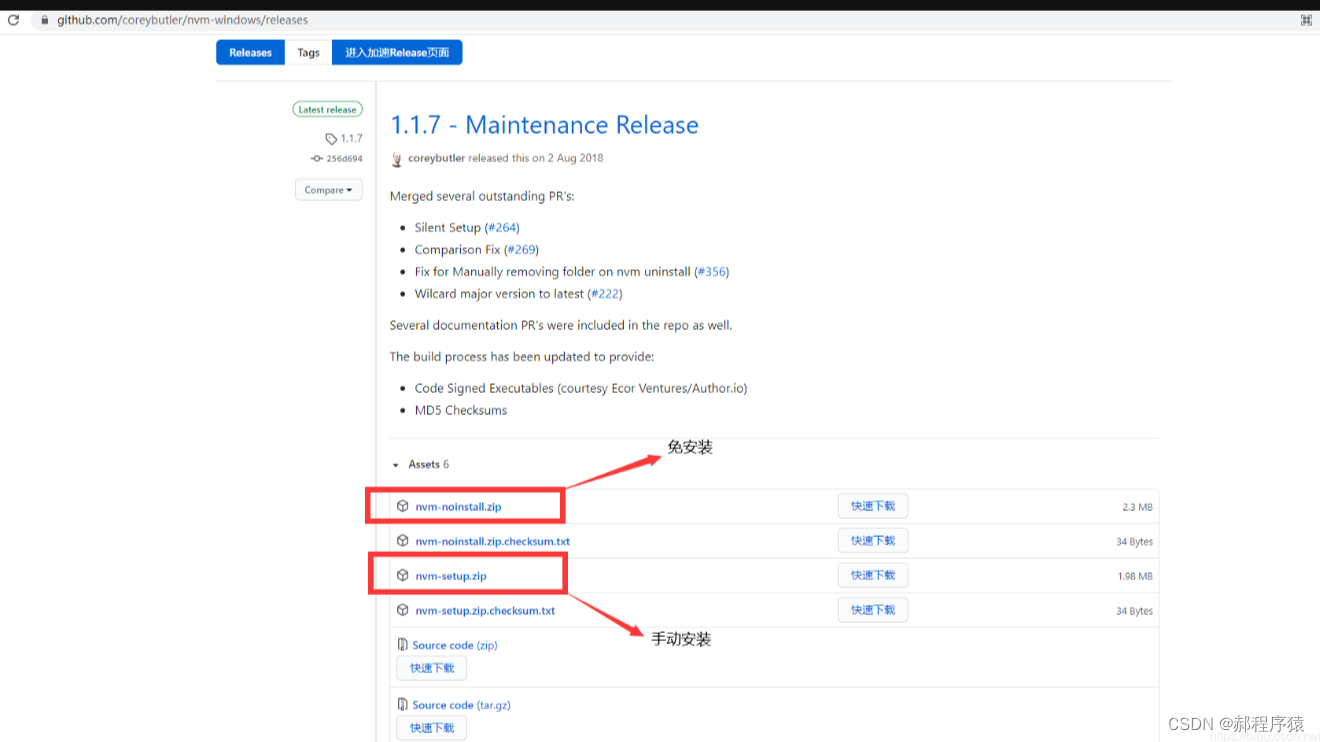Open Source code (tar.gz) link

(x=461, y=705)
